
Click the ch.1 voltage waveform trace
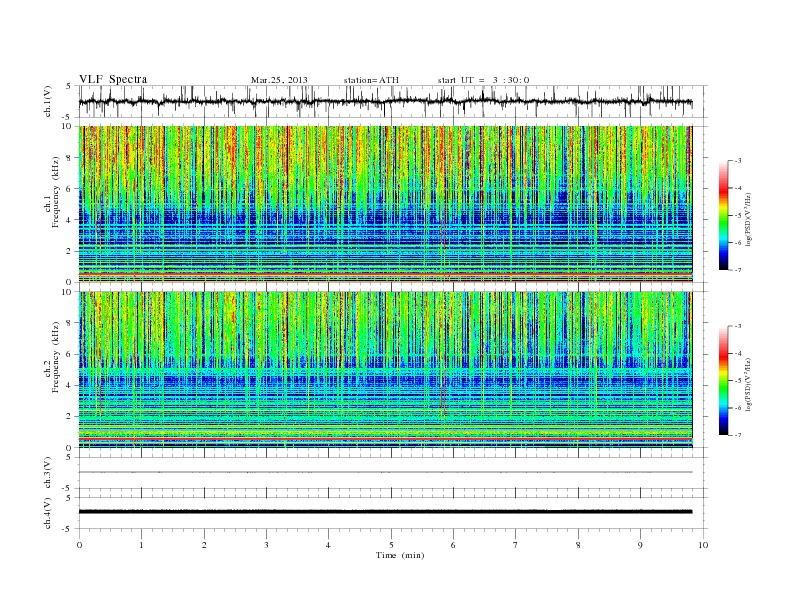pos(385,102)
